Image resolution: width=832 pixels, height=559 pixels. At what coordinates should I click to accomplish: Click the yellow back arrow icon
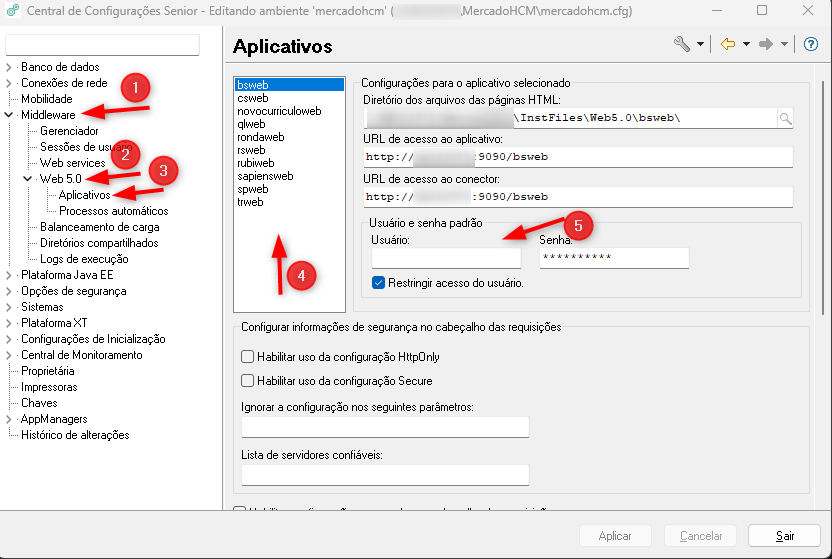coord(728,45)
